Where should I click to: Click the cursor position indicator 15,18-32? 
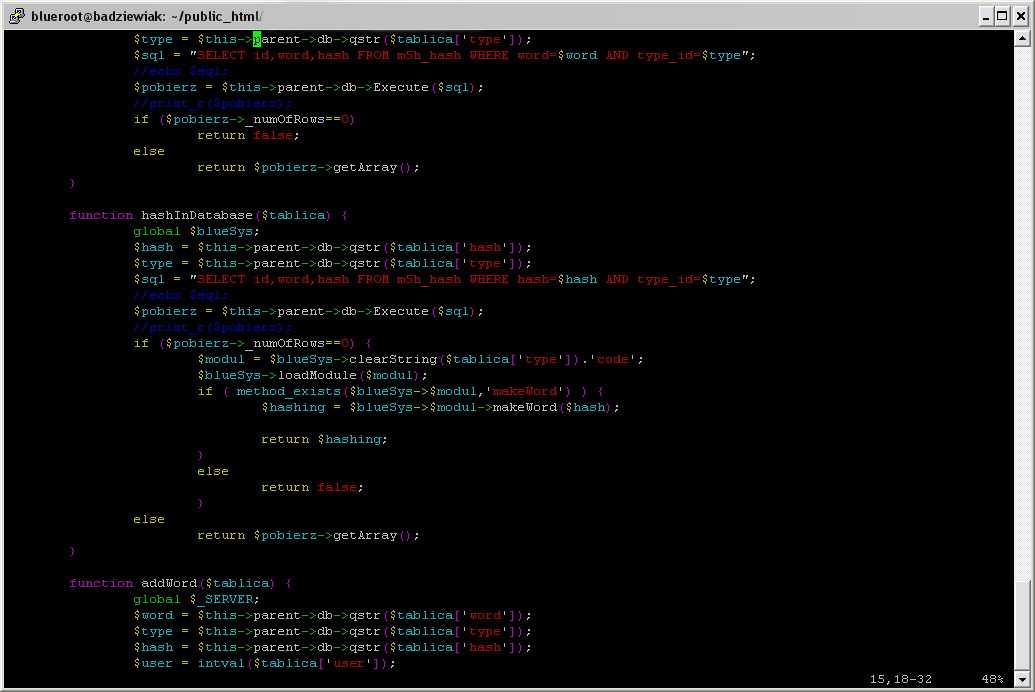click(900, 679)
